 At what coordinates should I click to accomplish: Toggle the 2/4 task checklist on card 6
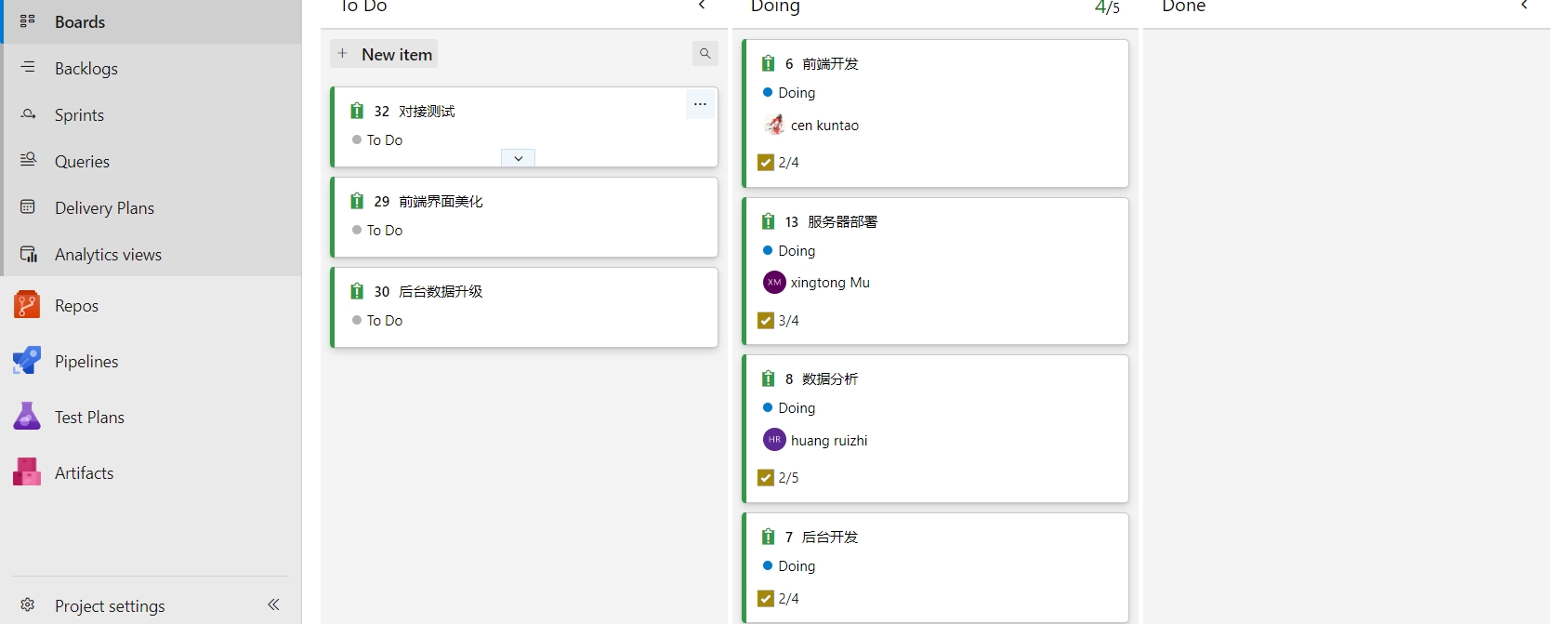click(x=779, y=162)
